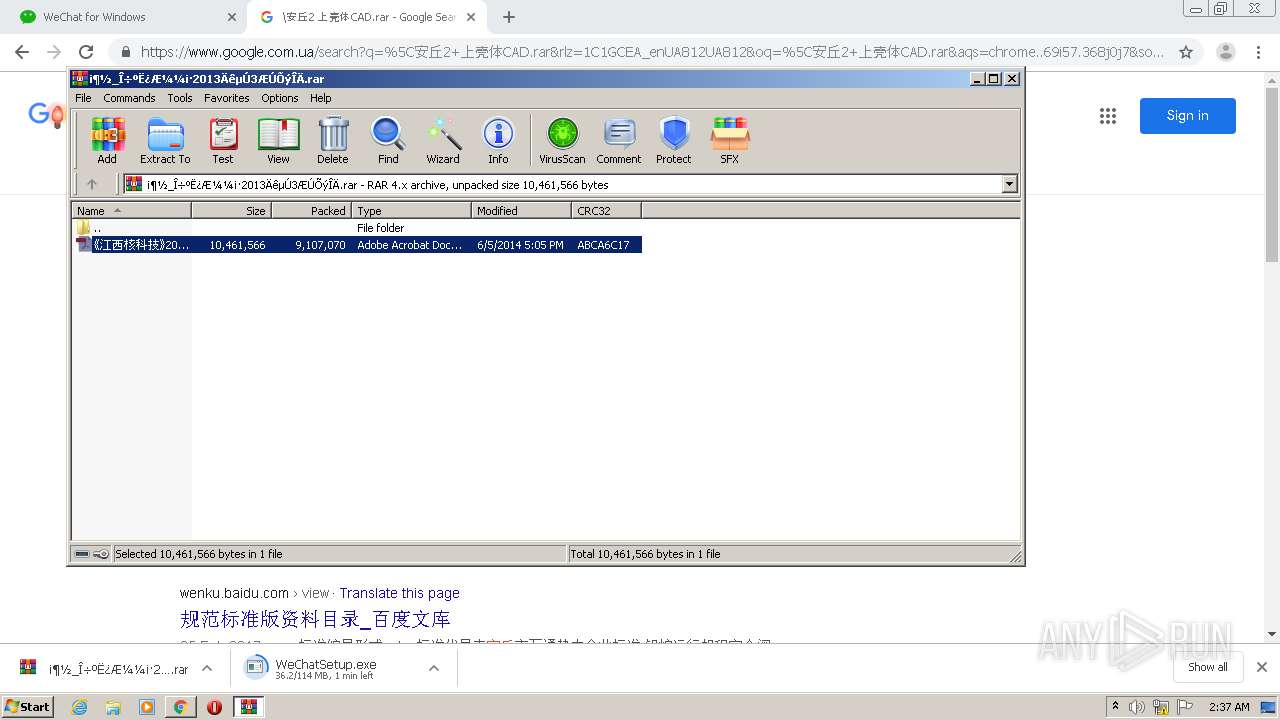1280x720 pixels.
Task: Show archive Info icon
Action: pyautogui.click(x=498, y=140)
